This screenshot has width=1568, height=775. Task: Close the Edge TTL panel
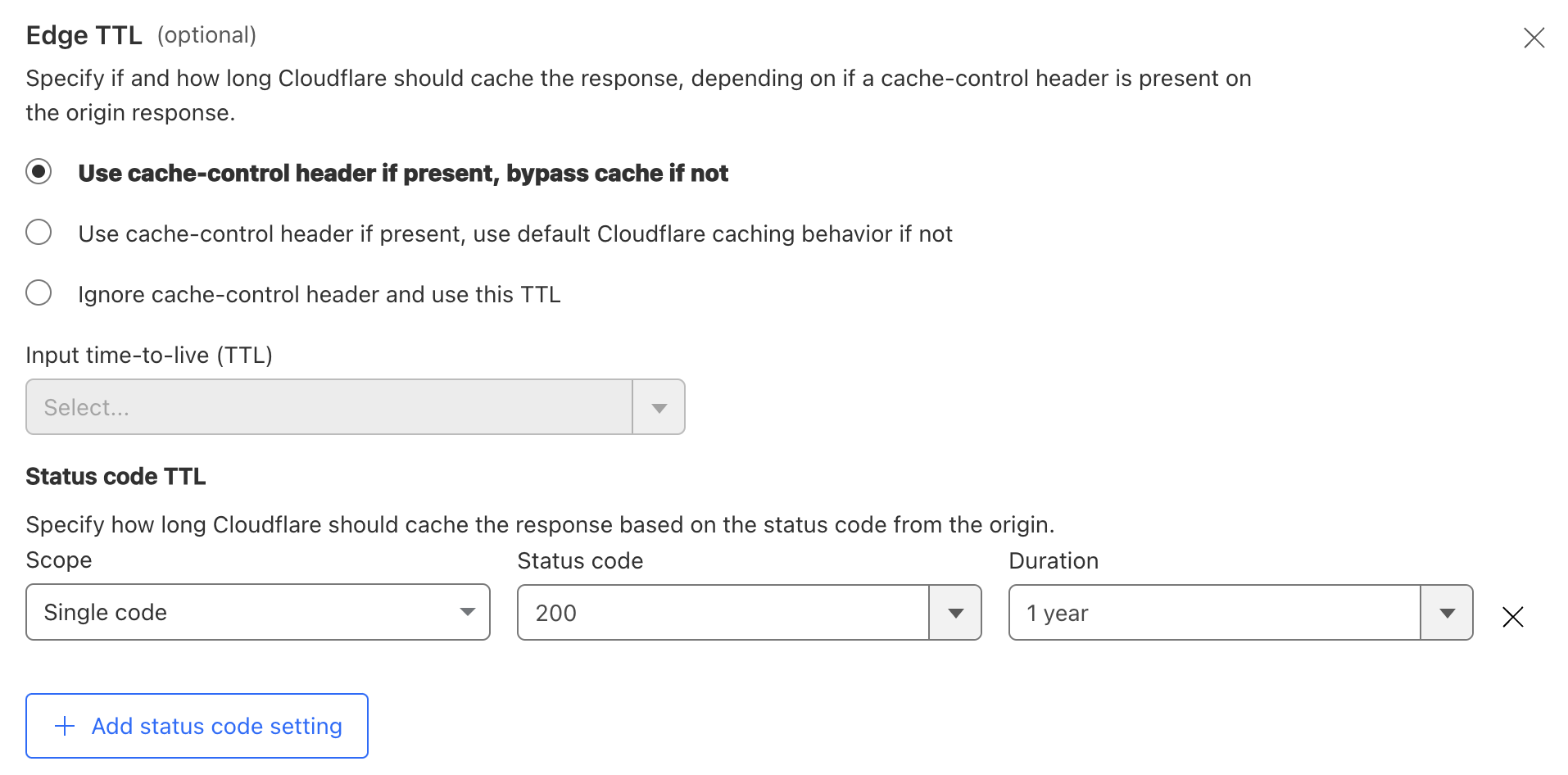point(1534,38)
